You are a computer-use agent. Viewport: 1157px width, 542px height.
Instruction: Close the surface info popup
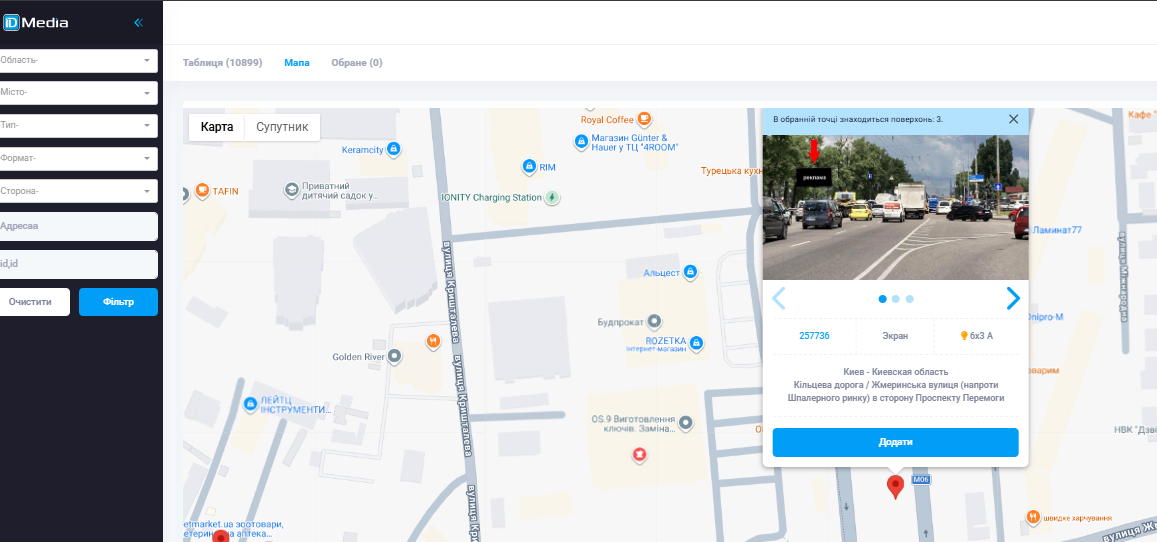click(x=1013, y=119)
